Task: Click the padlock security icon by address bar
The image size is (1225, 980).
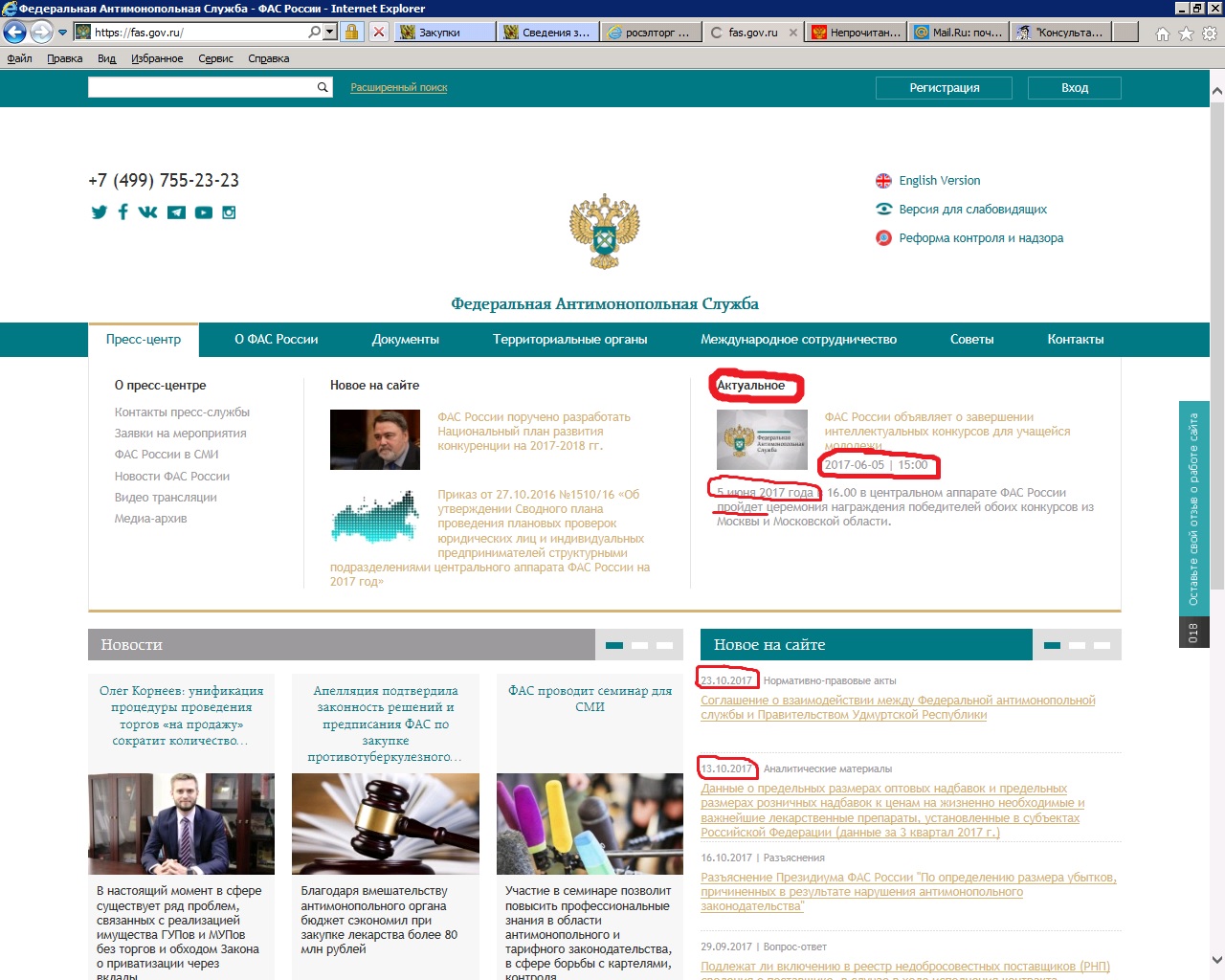Action: click(x=352, y=32)
